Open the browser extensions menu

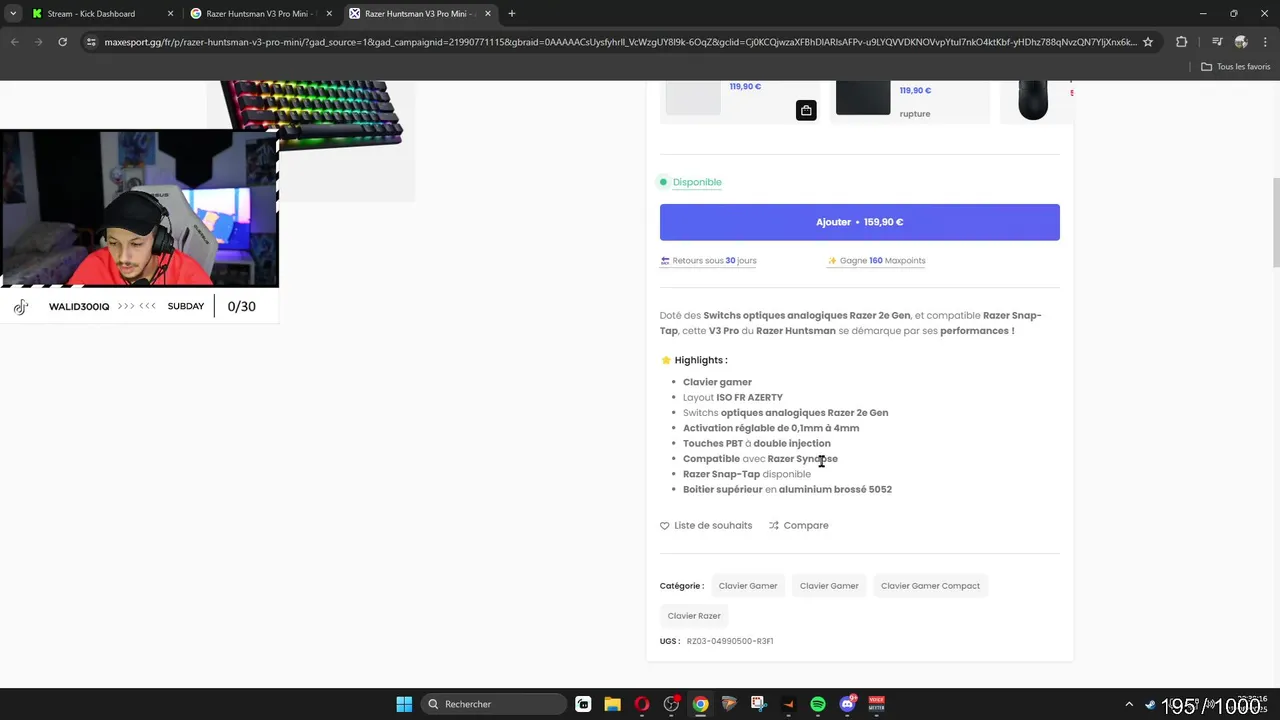click(1181, 42)
